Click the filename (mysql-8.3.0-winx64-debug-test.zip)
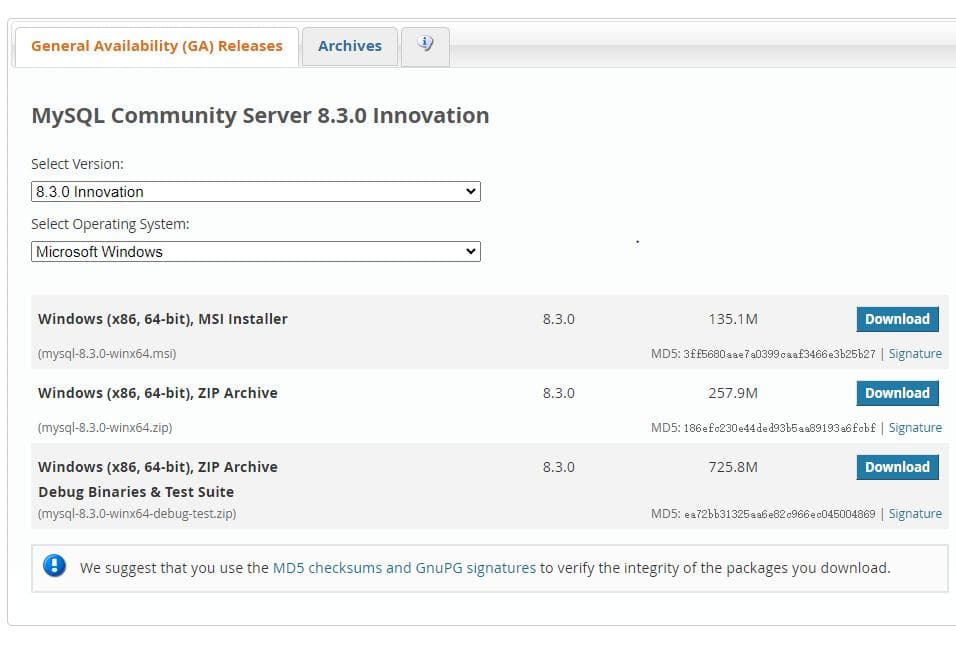 [137, 513]
